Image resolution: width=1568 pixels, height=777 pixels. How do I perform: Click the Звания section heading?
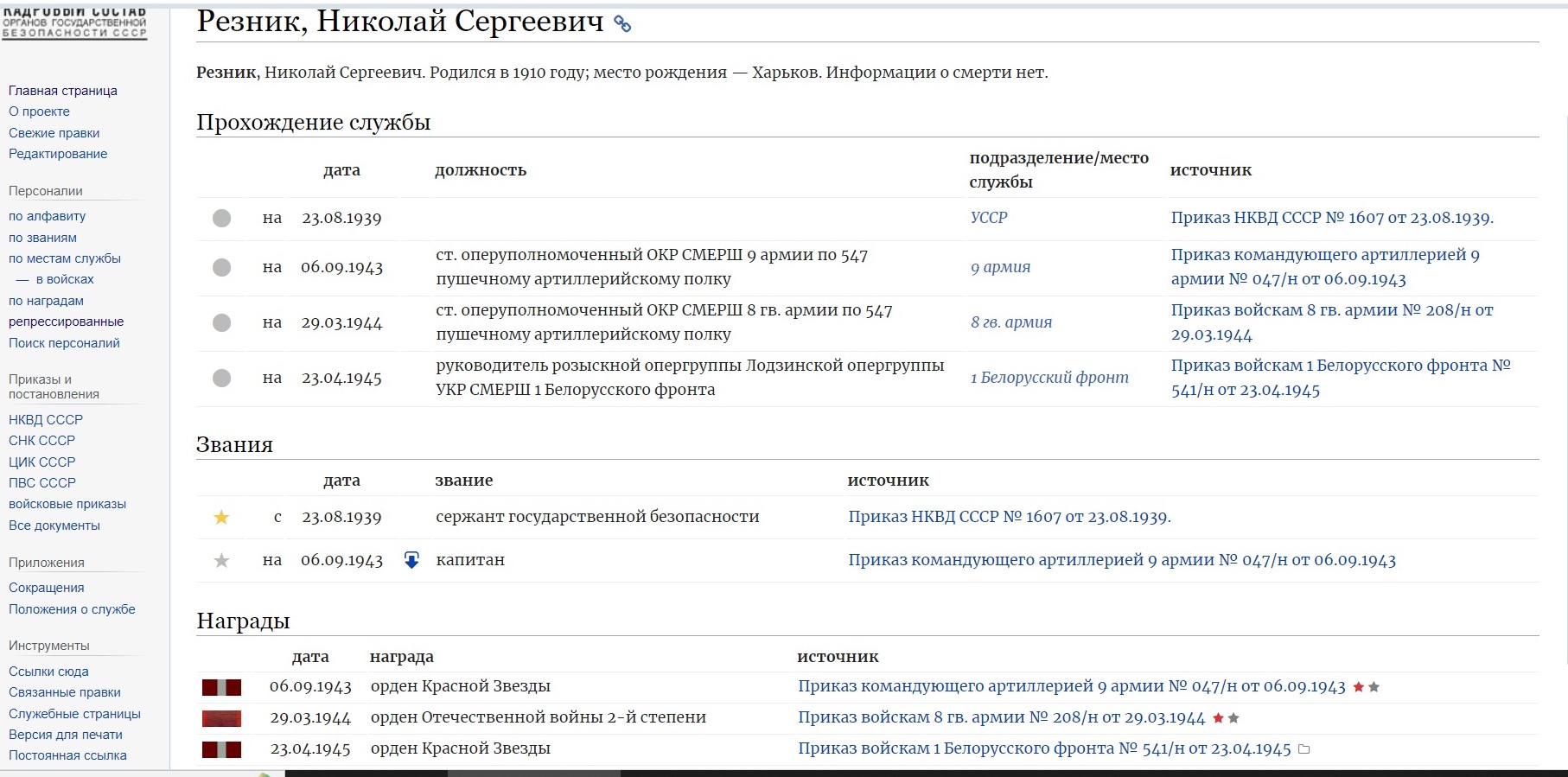(234, 445)
